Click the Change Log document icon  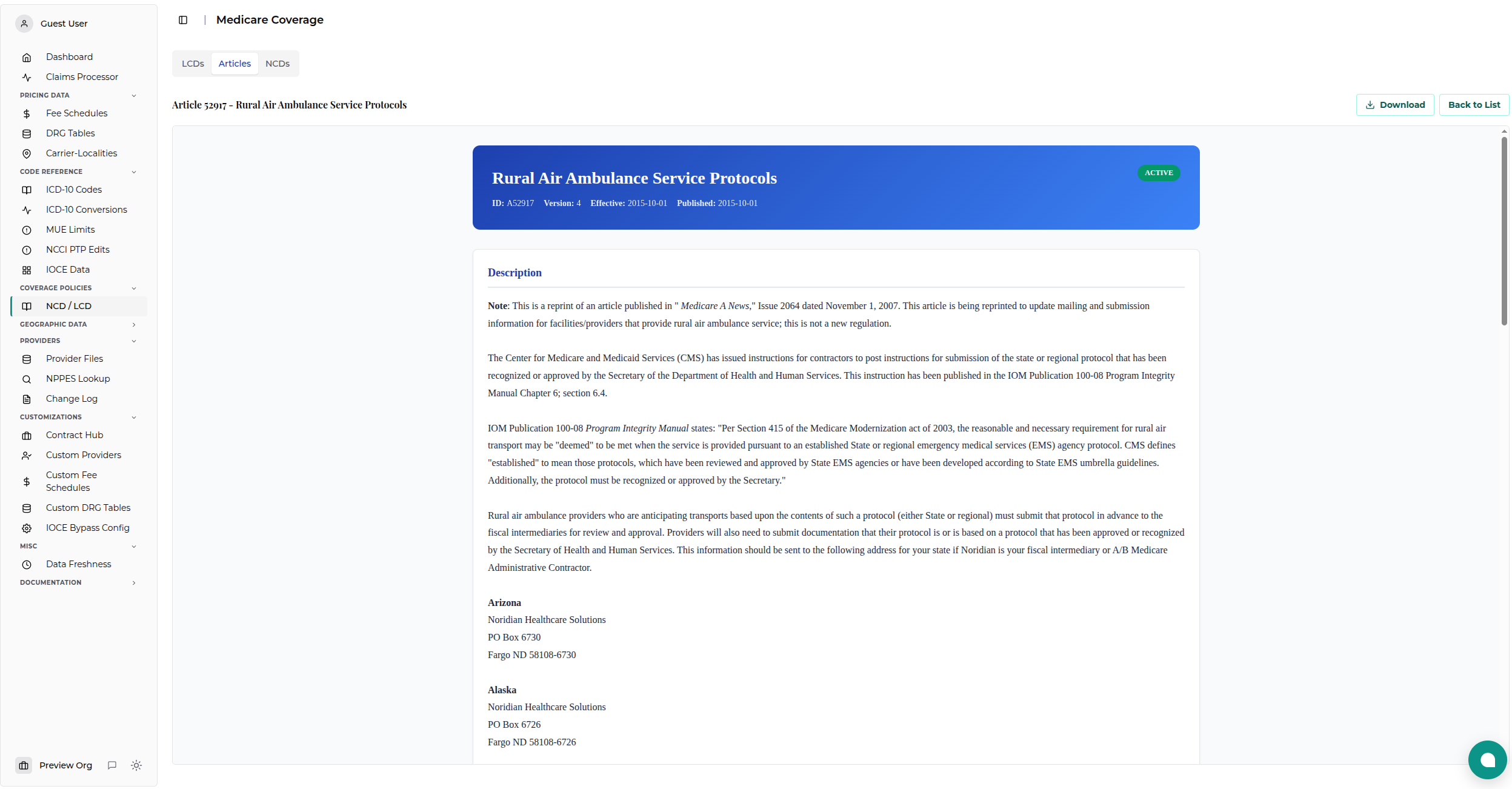point(27,399)
